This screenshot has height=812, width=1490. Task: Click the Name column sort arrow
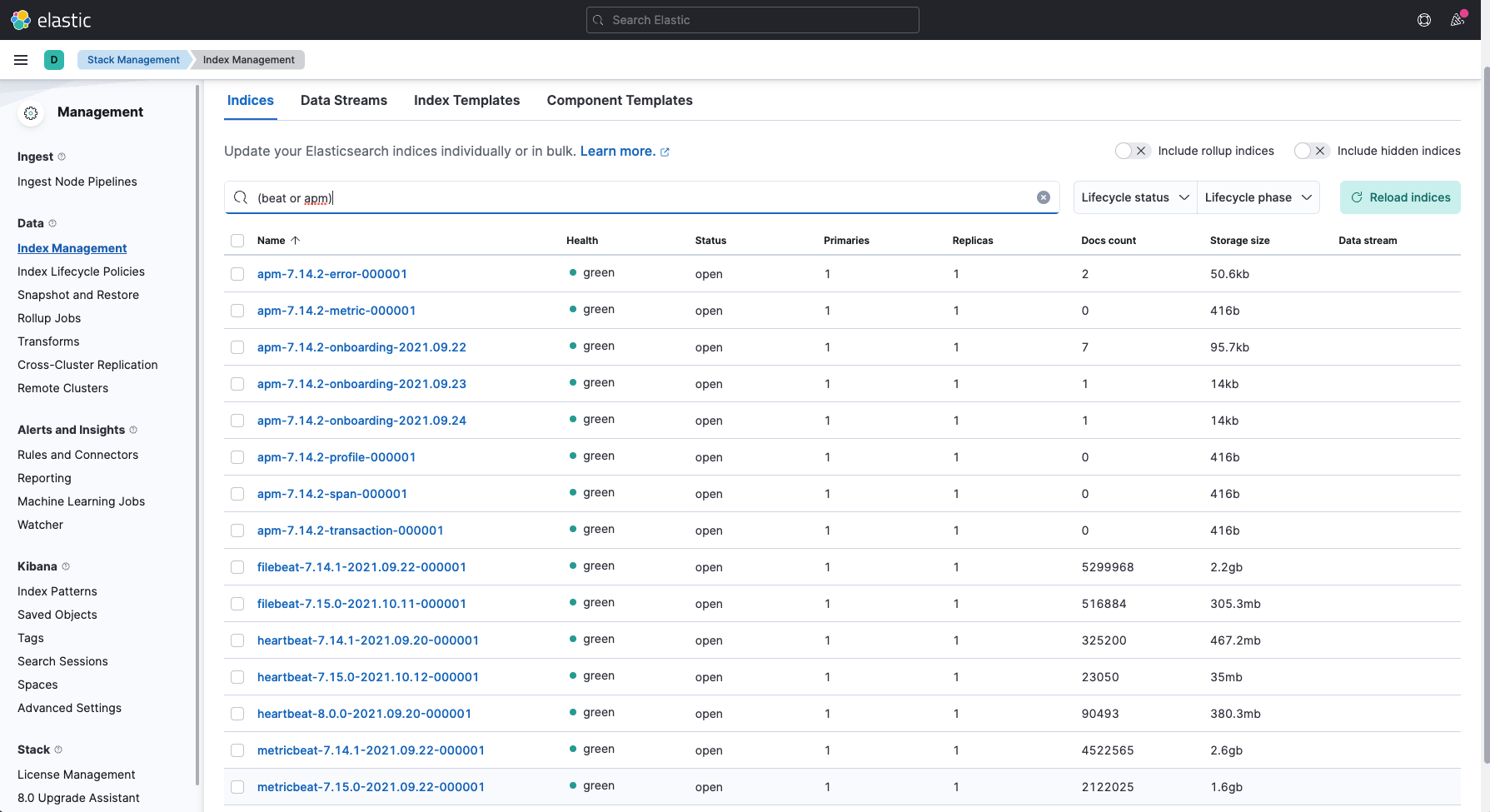[296, 241]
